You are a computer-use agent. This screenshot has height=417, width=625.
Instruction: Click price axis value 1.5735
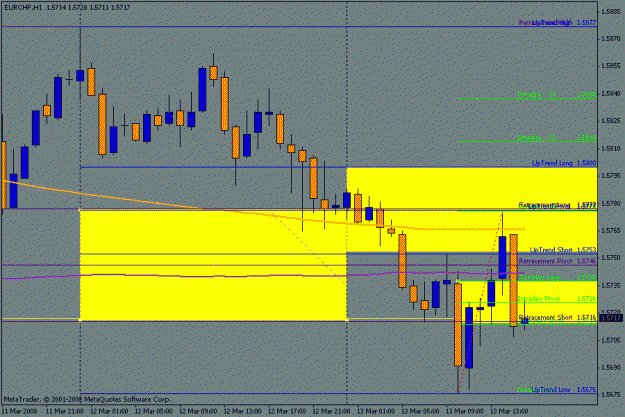(611, 285)
